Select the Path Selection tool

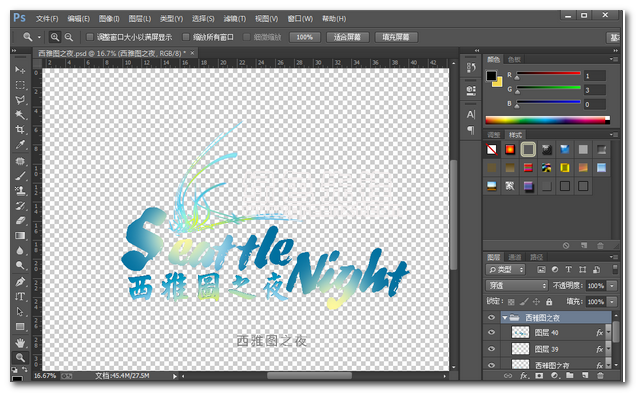20,311
